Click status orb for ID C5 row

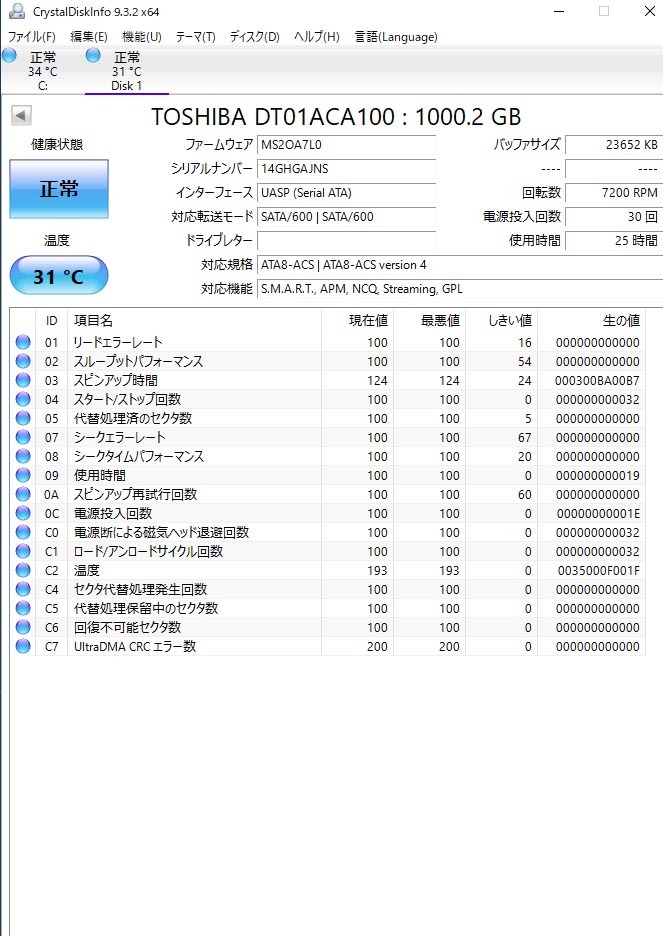click(23, 608)
